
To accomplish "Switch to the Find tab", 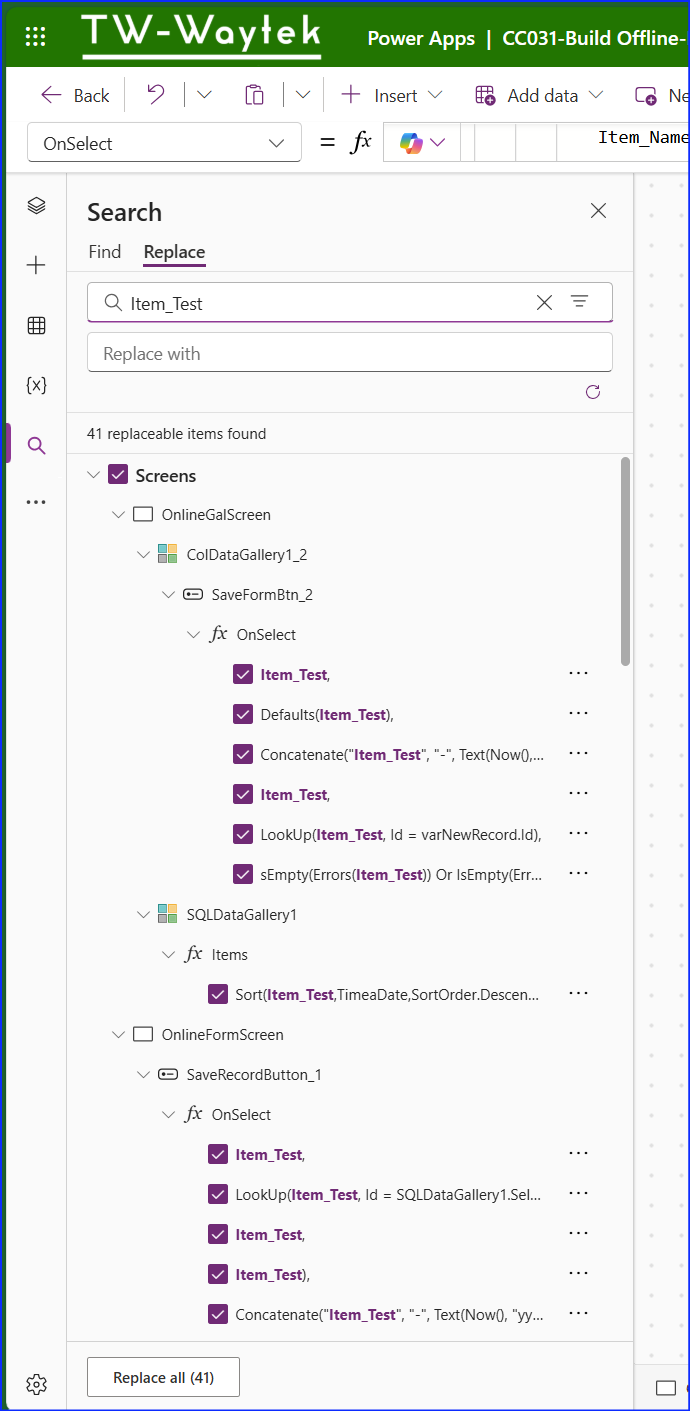I will click(x=104, y=252).
